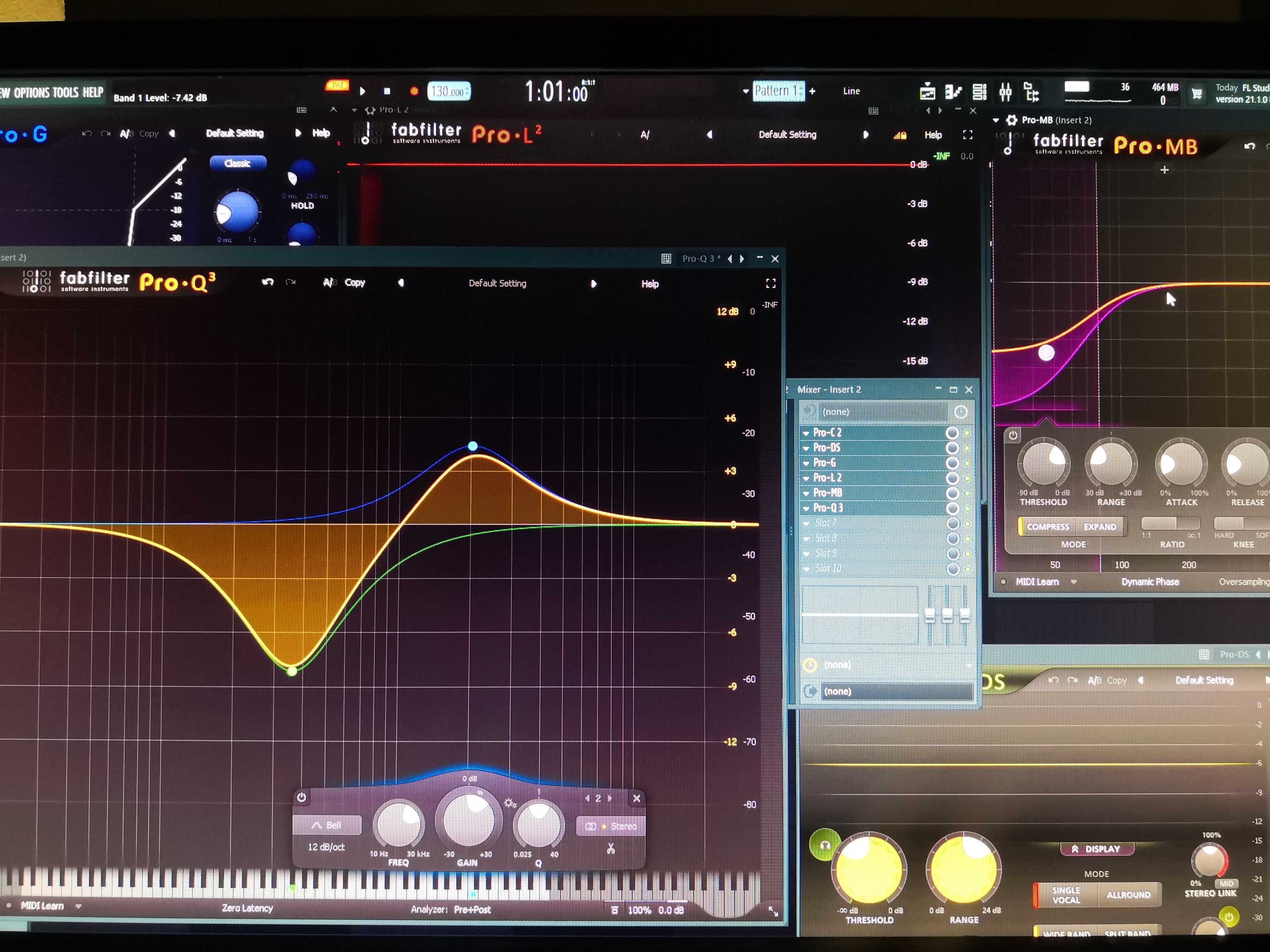
Task: Click the FL Studio play button
Action: pos(362,91)
